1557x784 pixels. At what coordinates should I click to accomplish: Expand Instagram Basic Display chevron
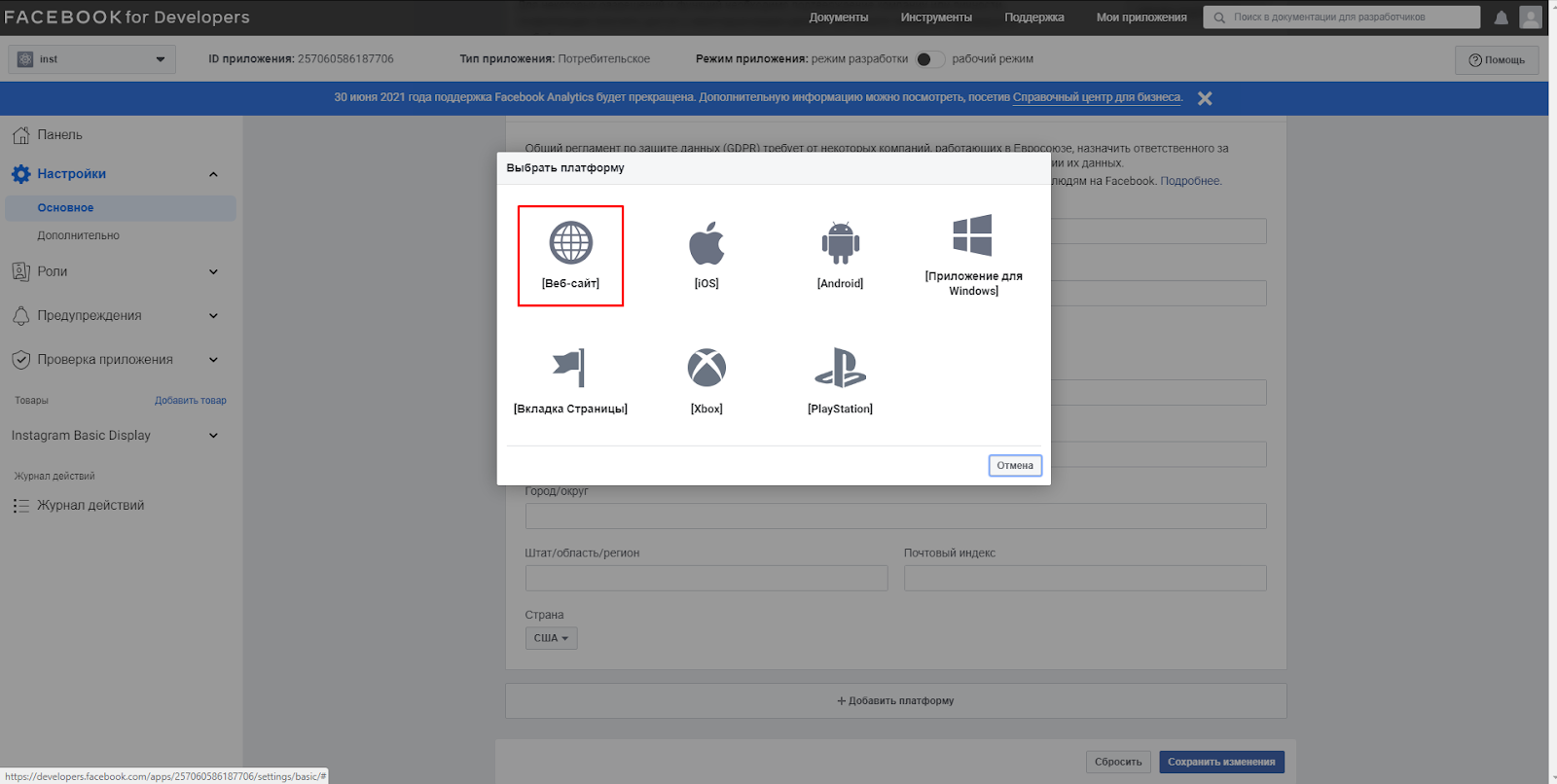coord(213,436)
